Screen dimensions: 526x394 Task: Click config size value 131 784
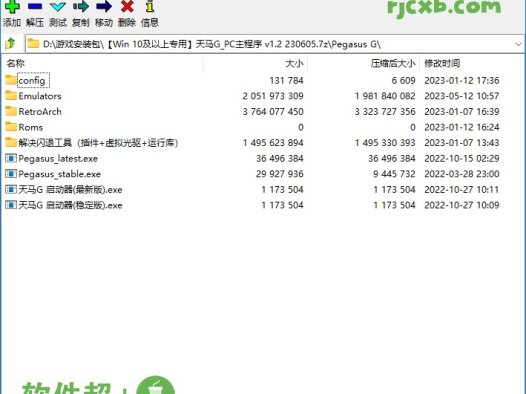point(286,80)
